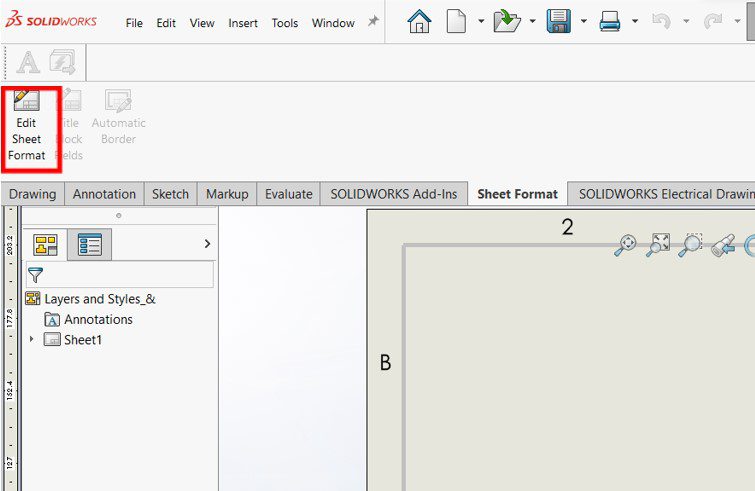Create a new document with New icon
The image size is (755, 491).
pos(456,22)
